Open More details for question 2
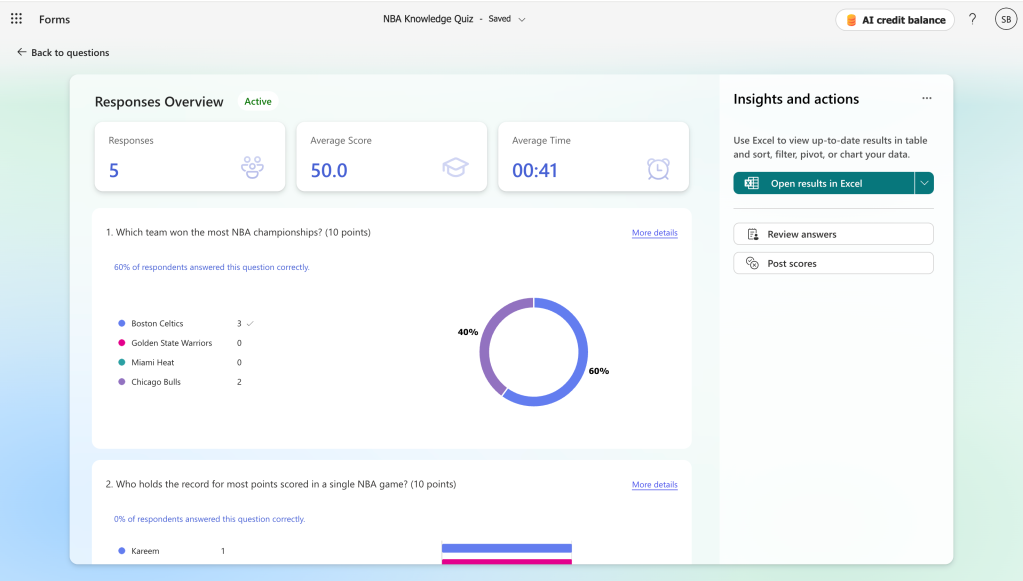This screenshot has width=1023, height=581. [654, 484]
